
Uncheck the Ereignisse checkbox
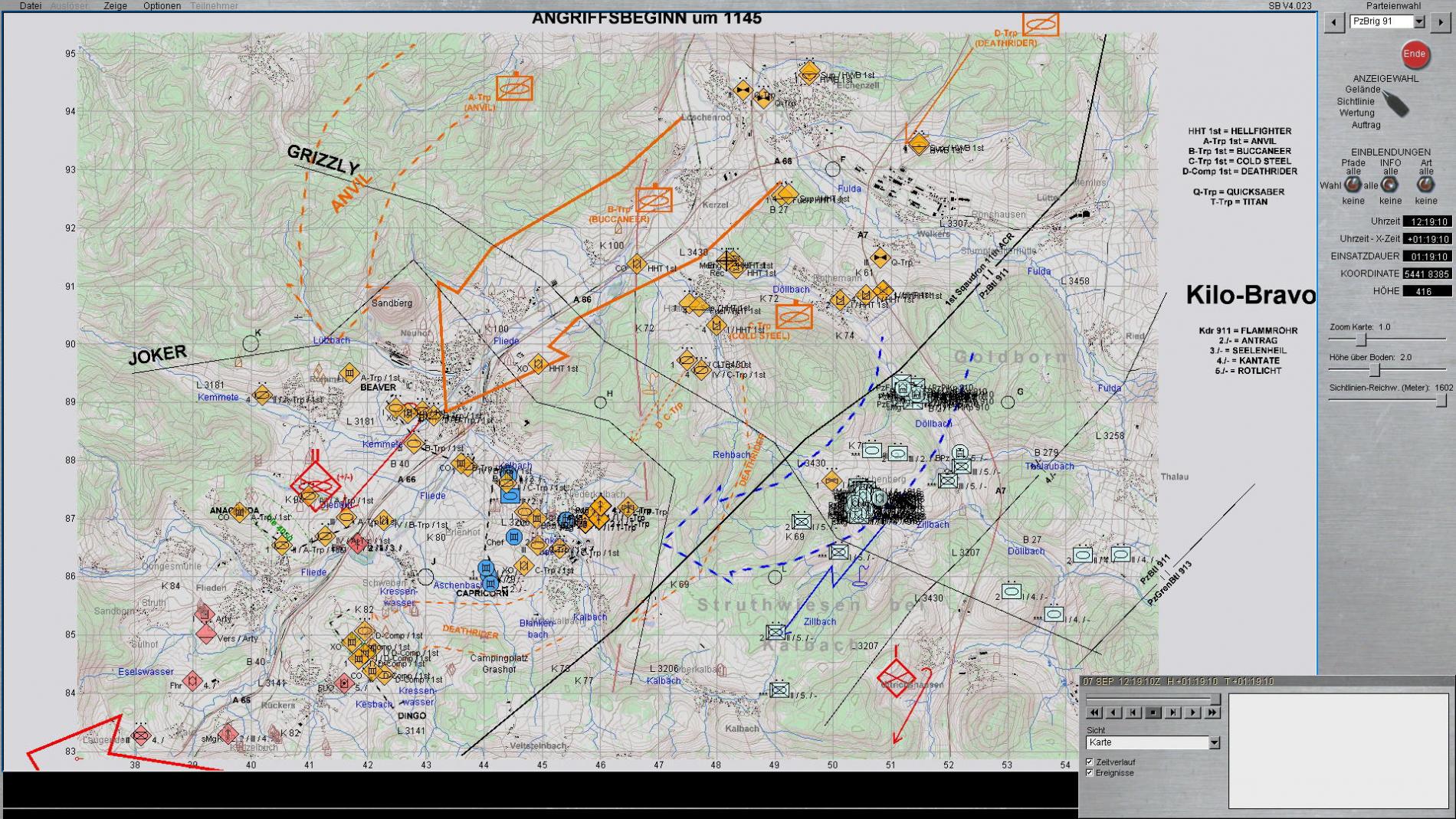coord(1090,772)
